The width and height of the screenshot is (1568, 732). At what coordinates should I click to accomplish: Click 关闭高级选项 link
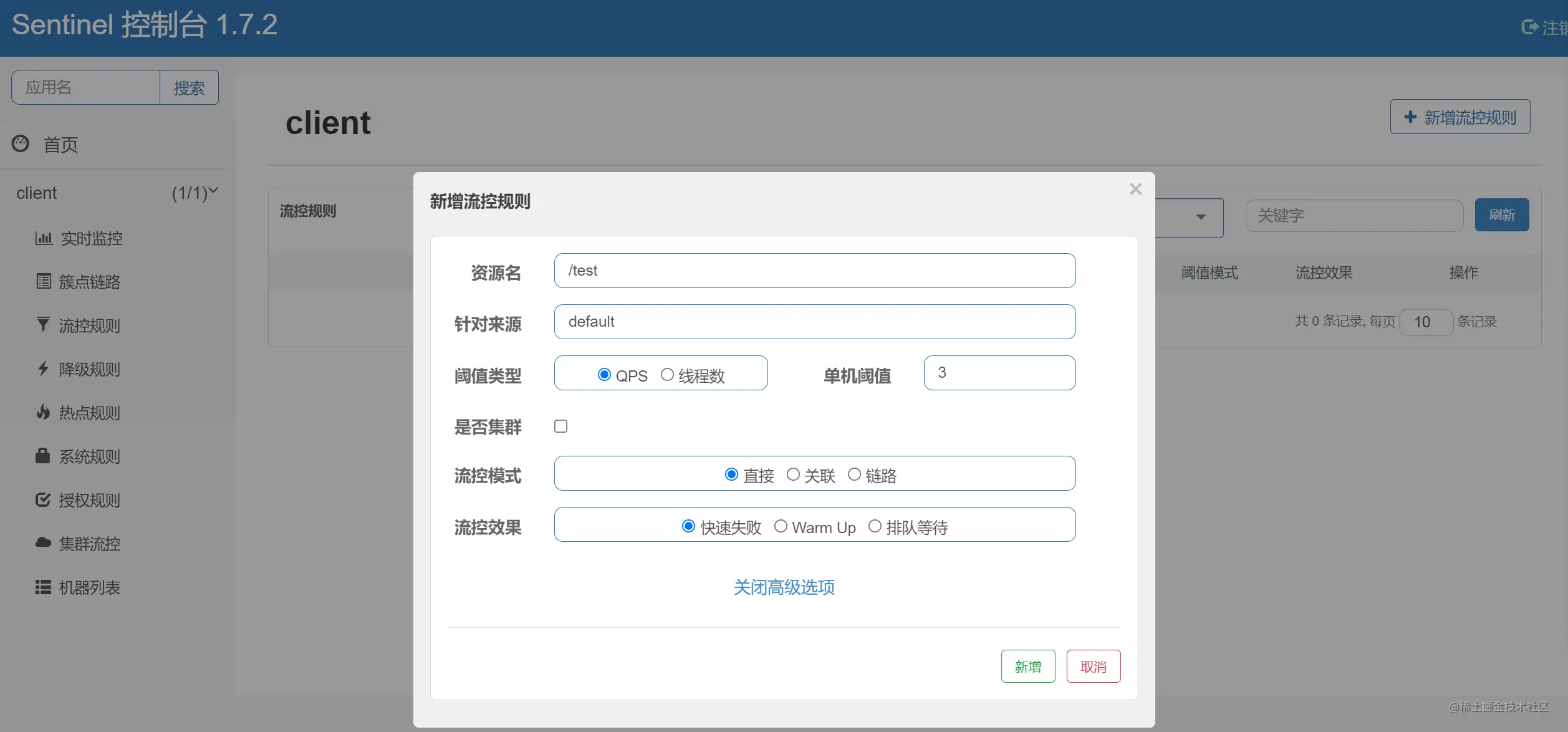pyautogui.click(x=784, y=587)
